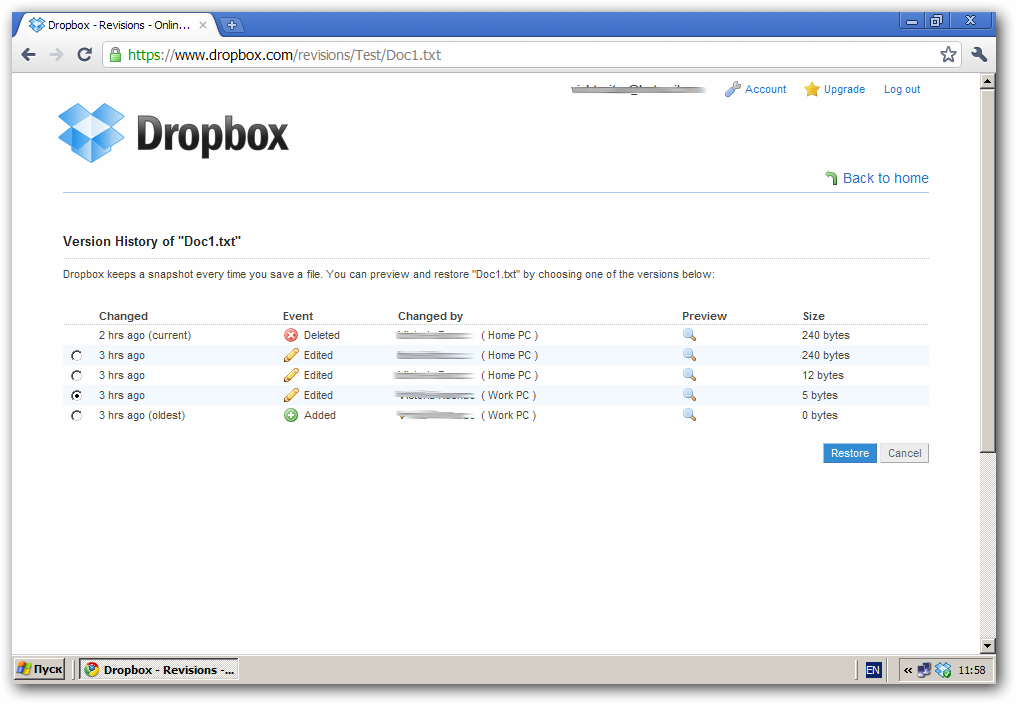The width and height of the screenshot is (1016, 704).
Task: Switch to the Dropbox - Revisions browser tab
Action: coord(117,25)
